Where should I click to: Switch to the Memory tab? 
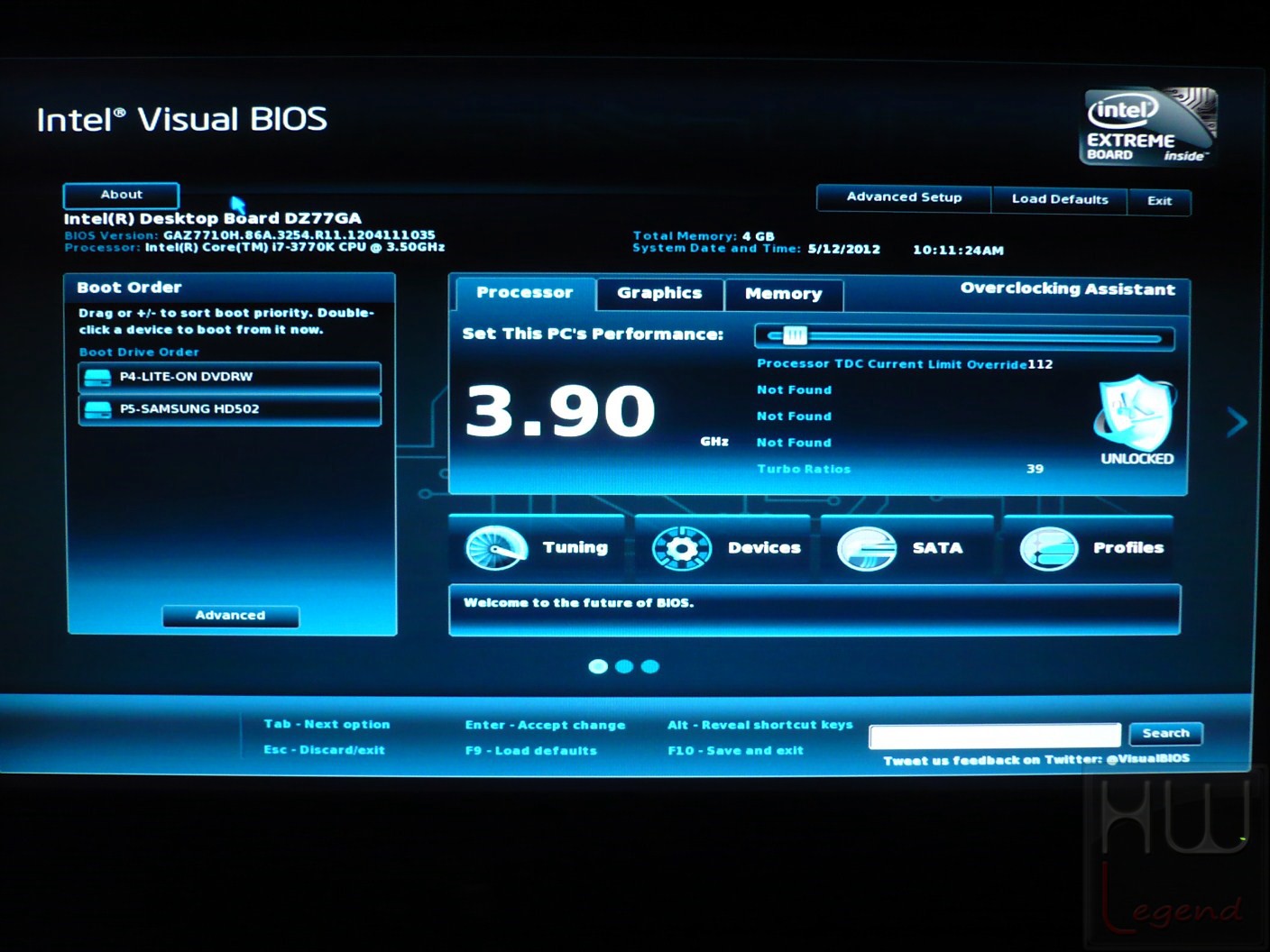tap(784, 295)
